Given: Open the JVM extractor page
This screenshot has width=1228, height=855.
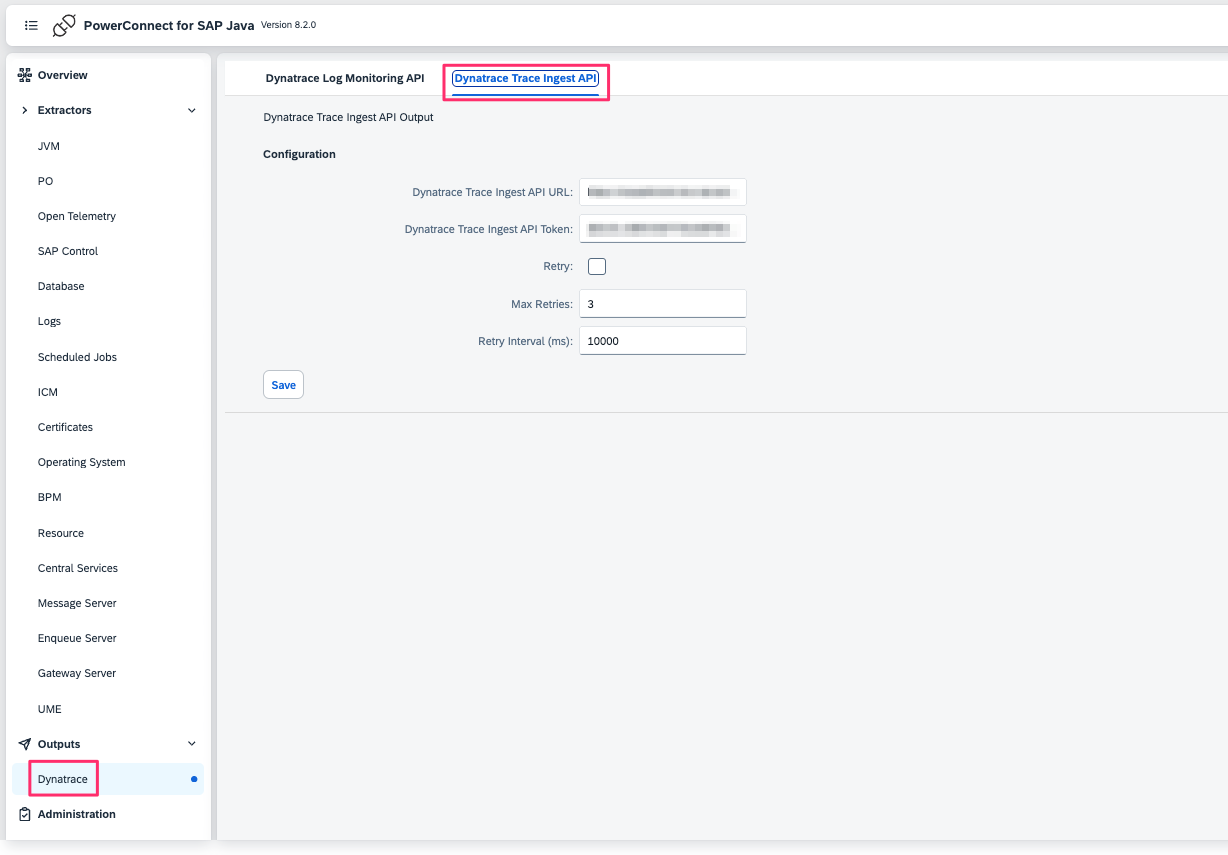Looking at the screenshot, I should (x=49, y=145).
